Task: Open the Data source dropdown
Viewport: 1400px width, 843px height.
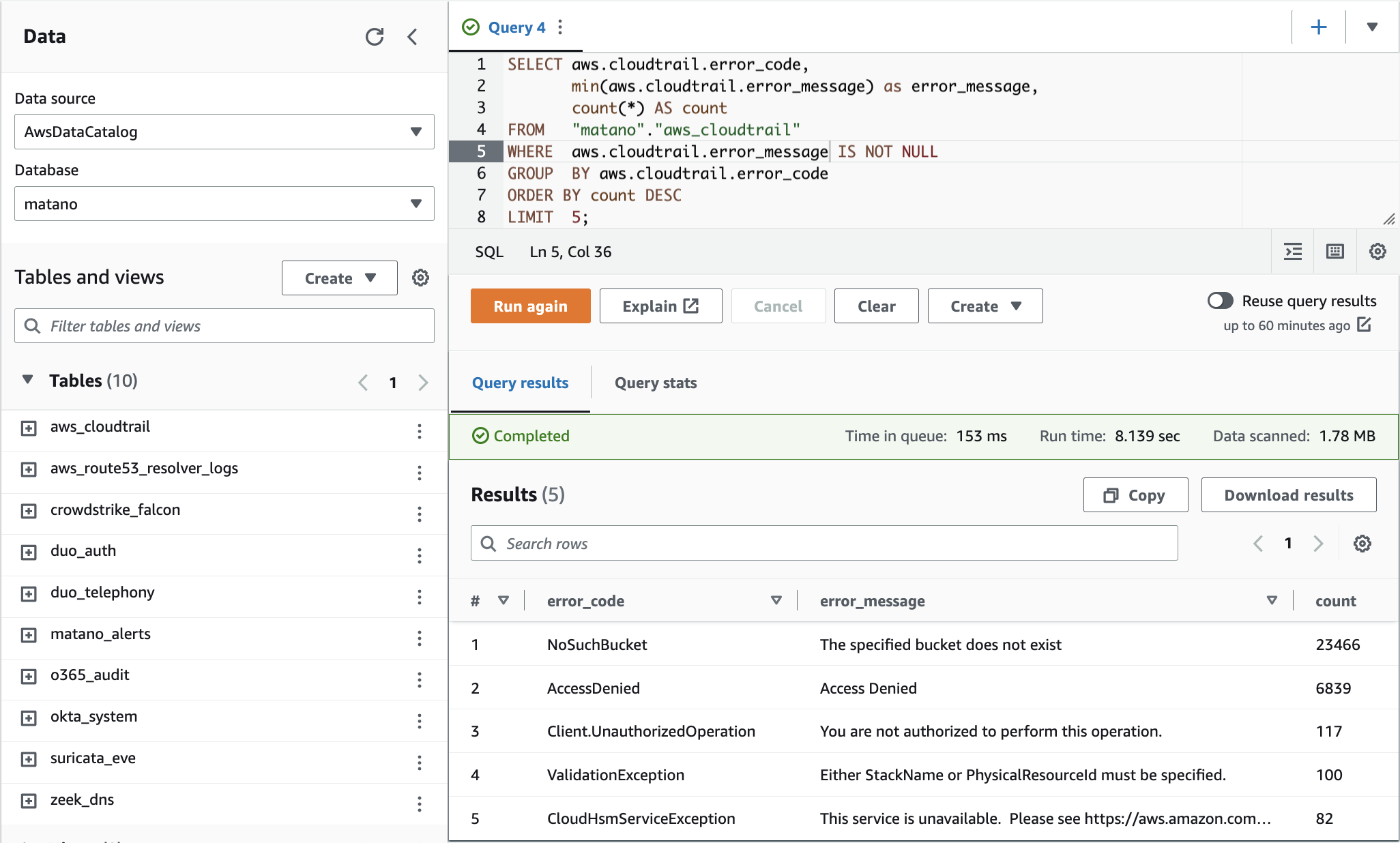Action: click(x=224, y=132)
